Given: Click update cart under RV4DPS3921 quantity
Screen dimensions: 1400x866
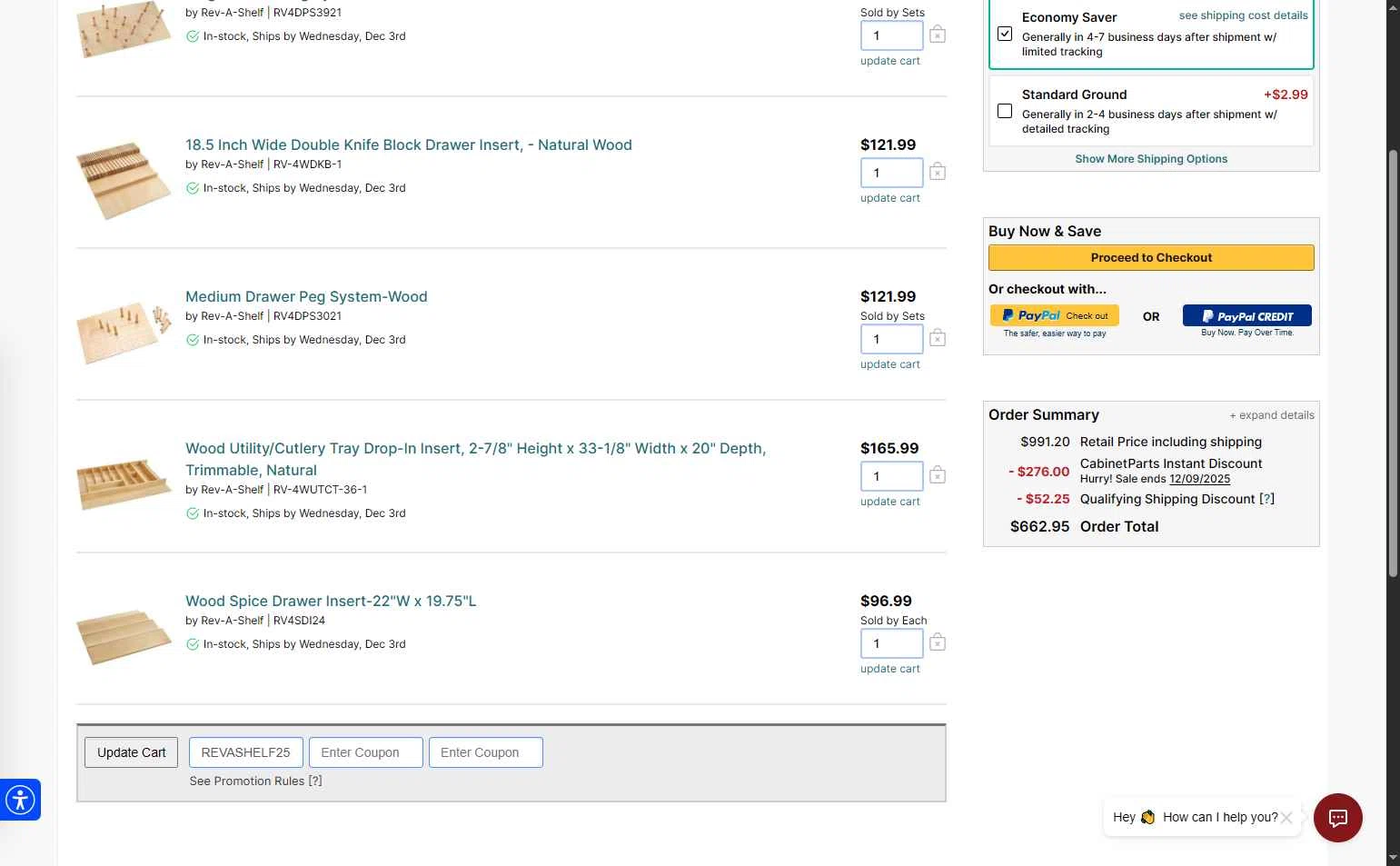Looking at the screenshot, I should 890,61.
